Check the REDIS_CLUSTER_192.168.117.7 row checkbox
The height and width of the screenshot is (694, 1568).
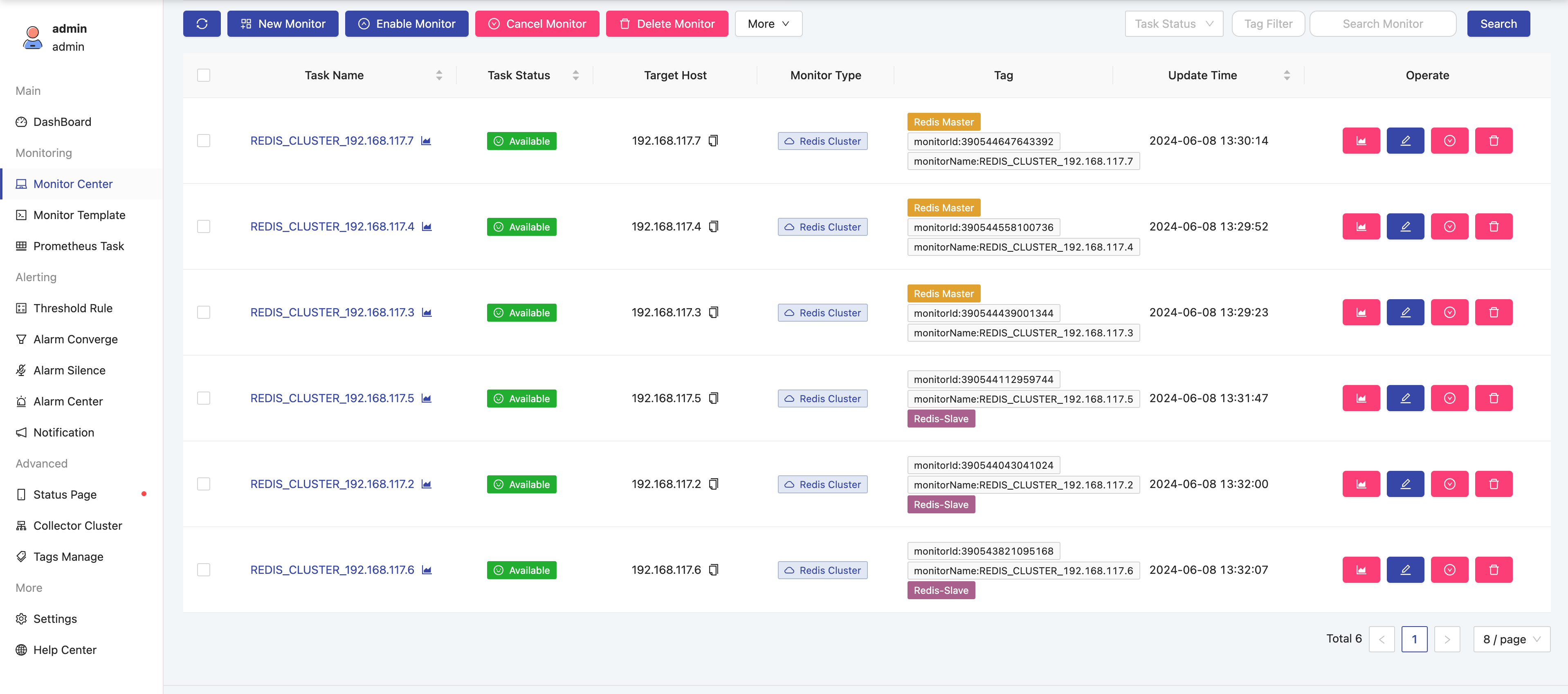(x=204, y=141)
